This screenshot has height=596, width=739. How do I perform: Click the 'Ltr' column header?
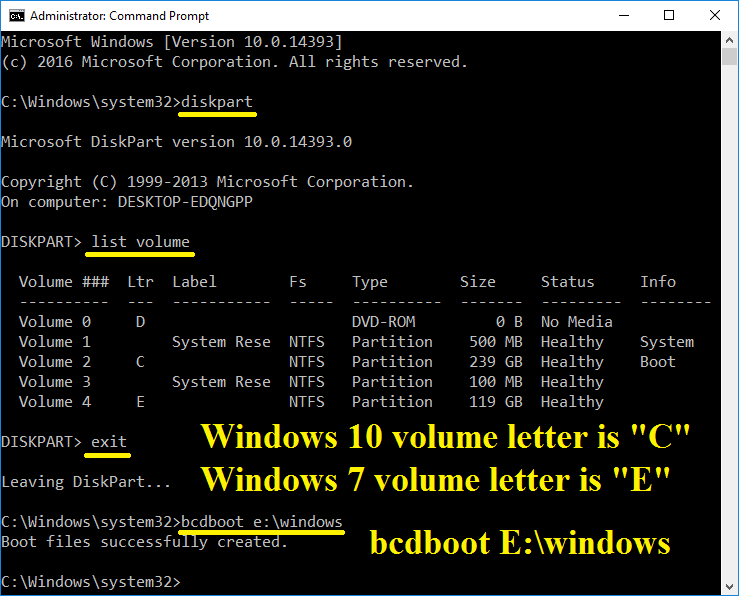pyautogui.click(x=140, y=282)
